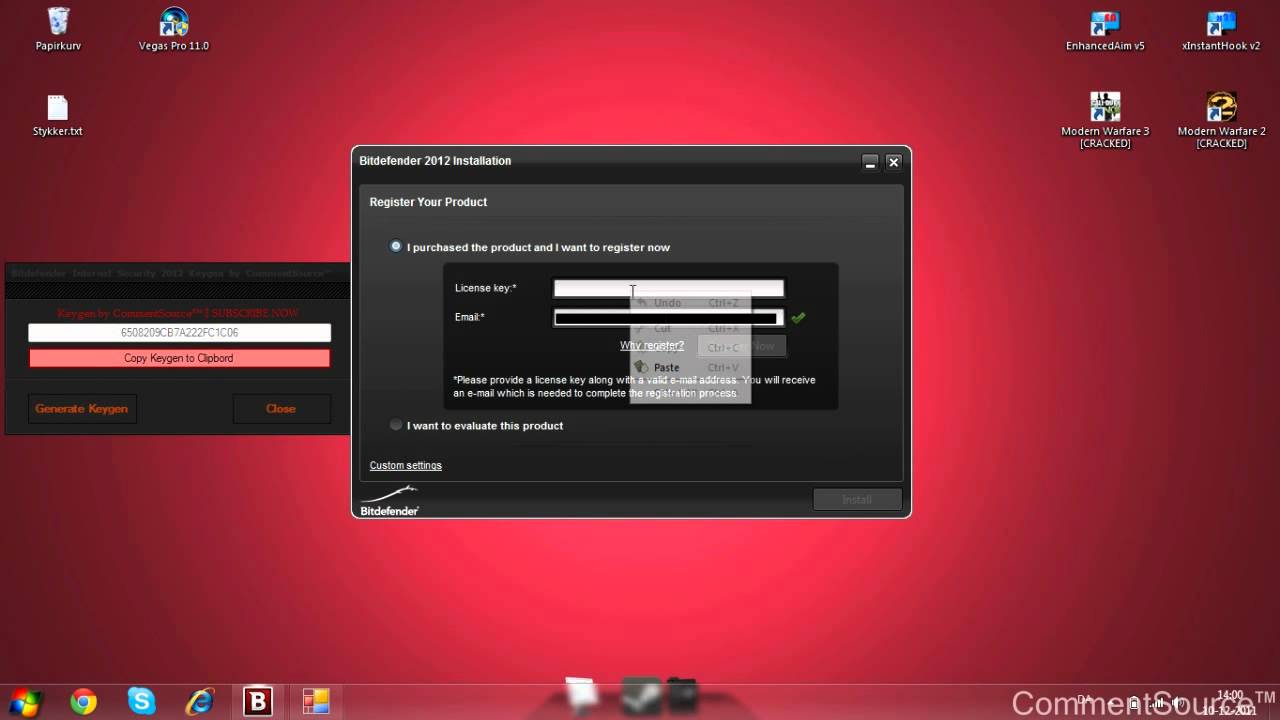Click Copy Keygen to Clipbord button
This screenshot has height=720, width=1280.
point(179,358)
